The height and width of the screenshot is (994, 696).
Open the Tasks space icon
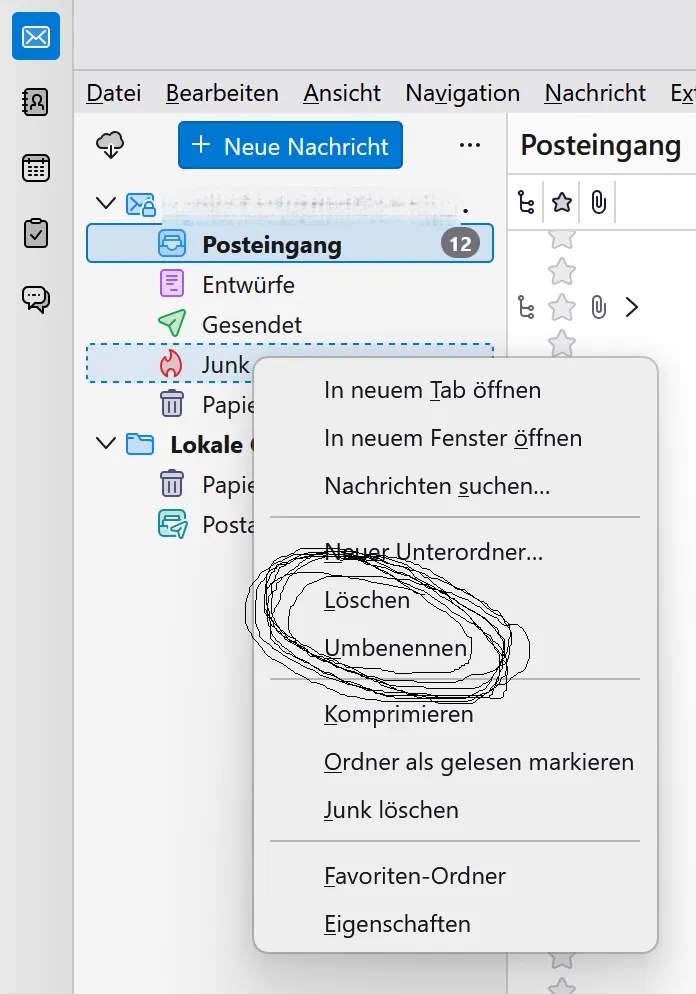(x=35, y=234)
